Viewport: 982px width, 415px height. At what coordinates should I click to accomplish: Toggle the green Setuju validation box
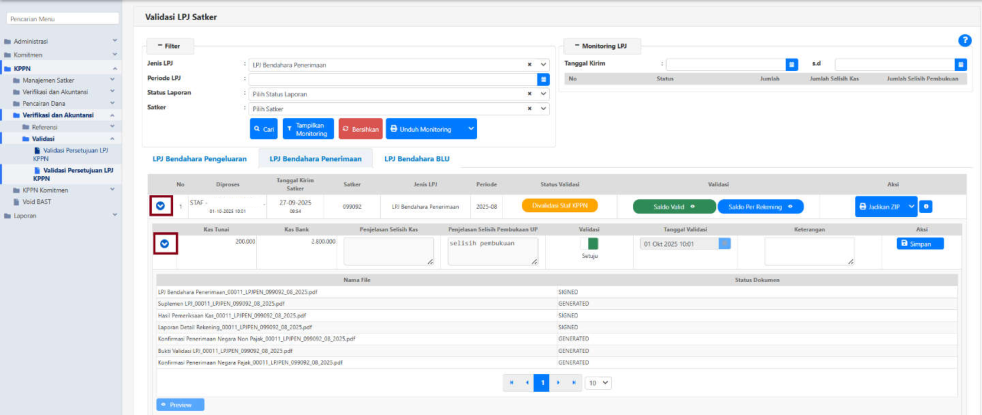click(x=592, y=243)
